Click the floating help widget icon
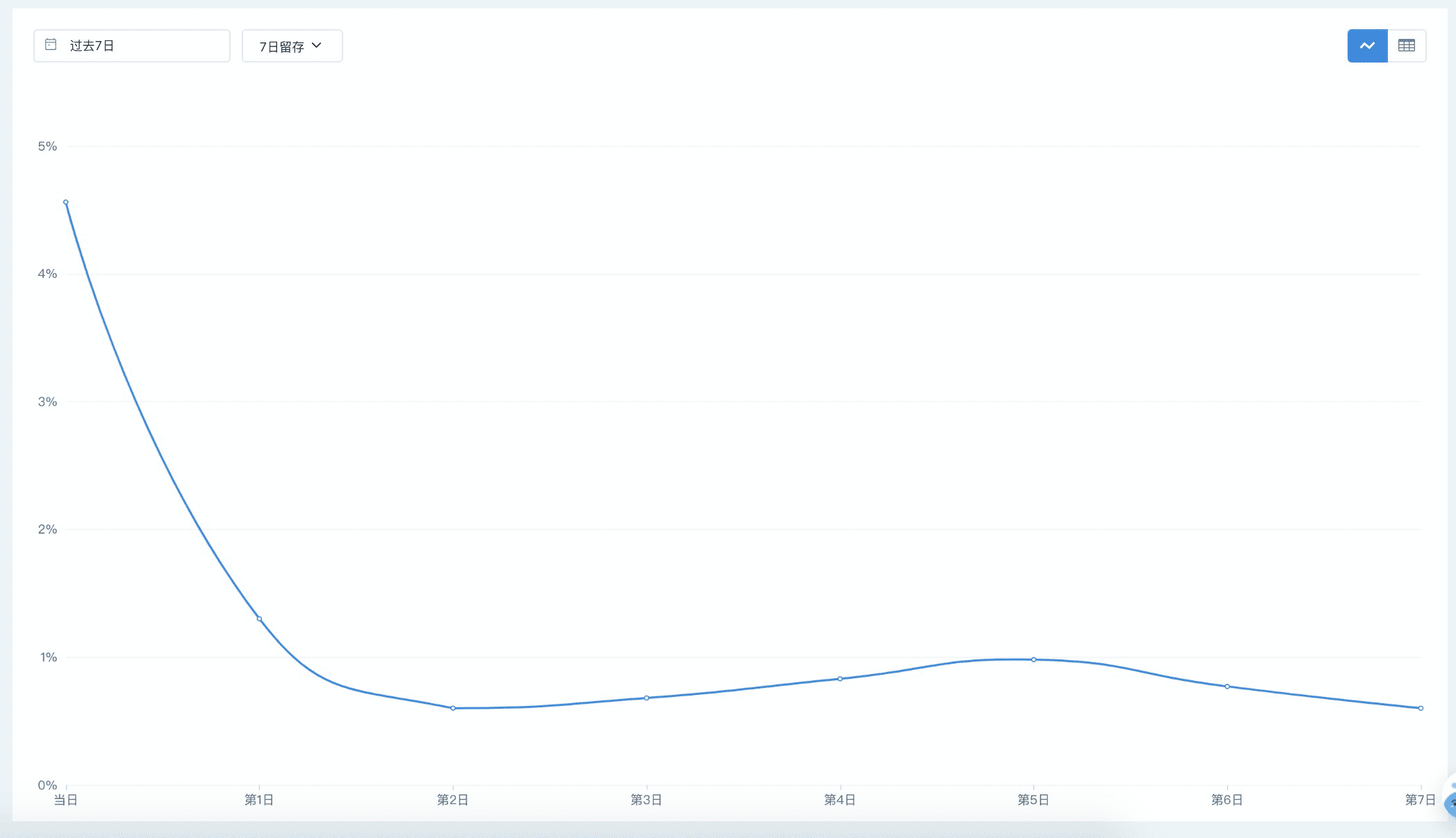Image resolution: width=1456 pixels, height=838 pixels. tap(1450, 803)
